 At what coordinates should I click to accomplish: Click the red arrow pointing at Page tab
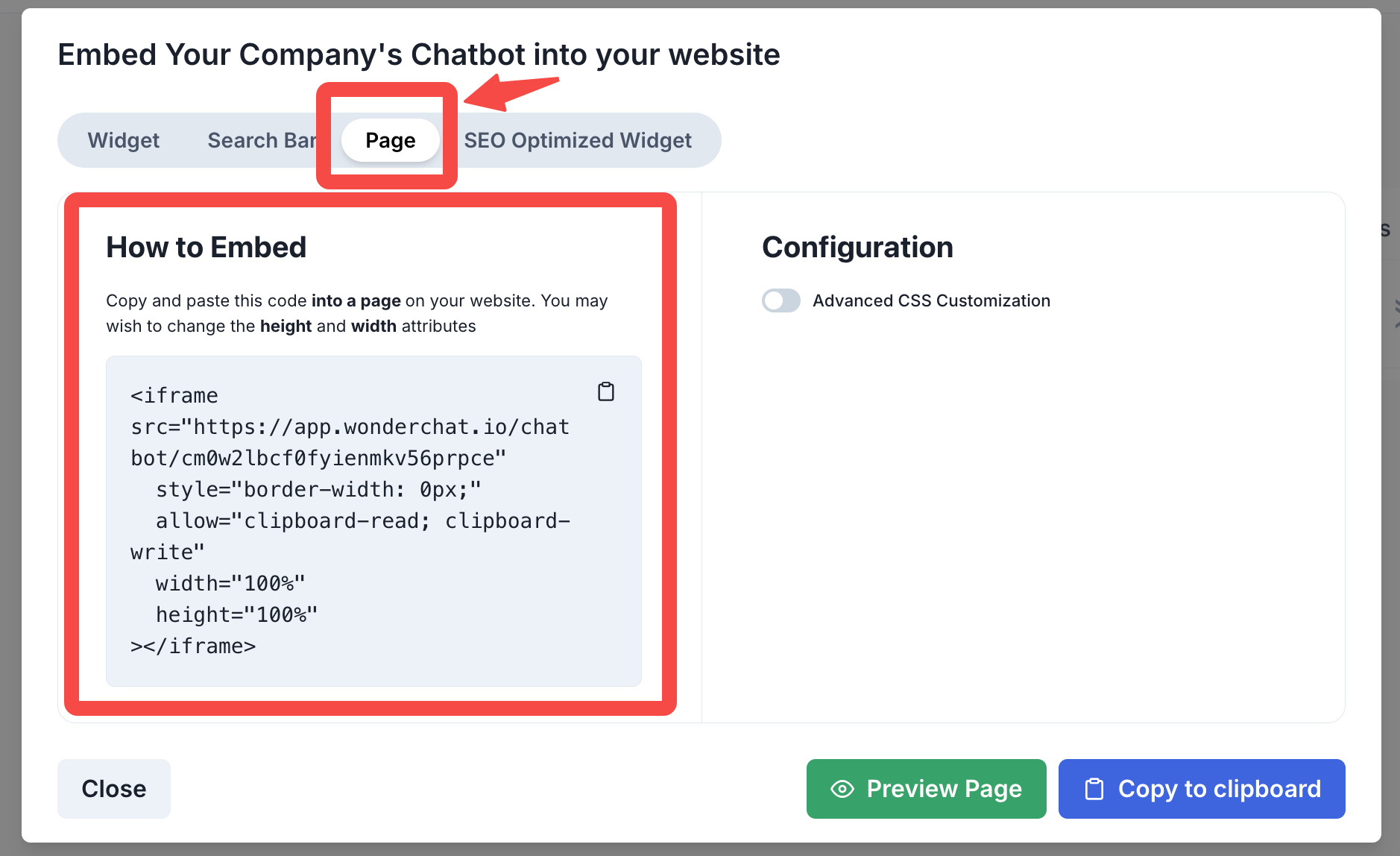click(x=510, y=92)
